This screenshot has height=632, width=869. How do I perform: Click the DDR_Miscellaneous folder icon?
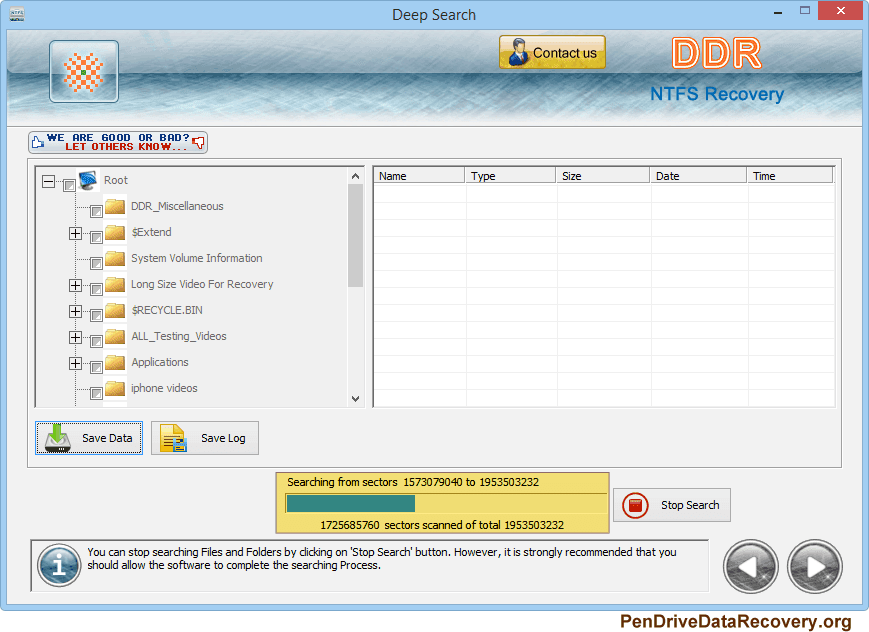pos(115,206)
